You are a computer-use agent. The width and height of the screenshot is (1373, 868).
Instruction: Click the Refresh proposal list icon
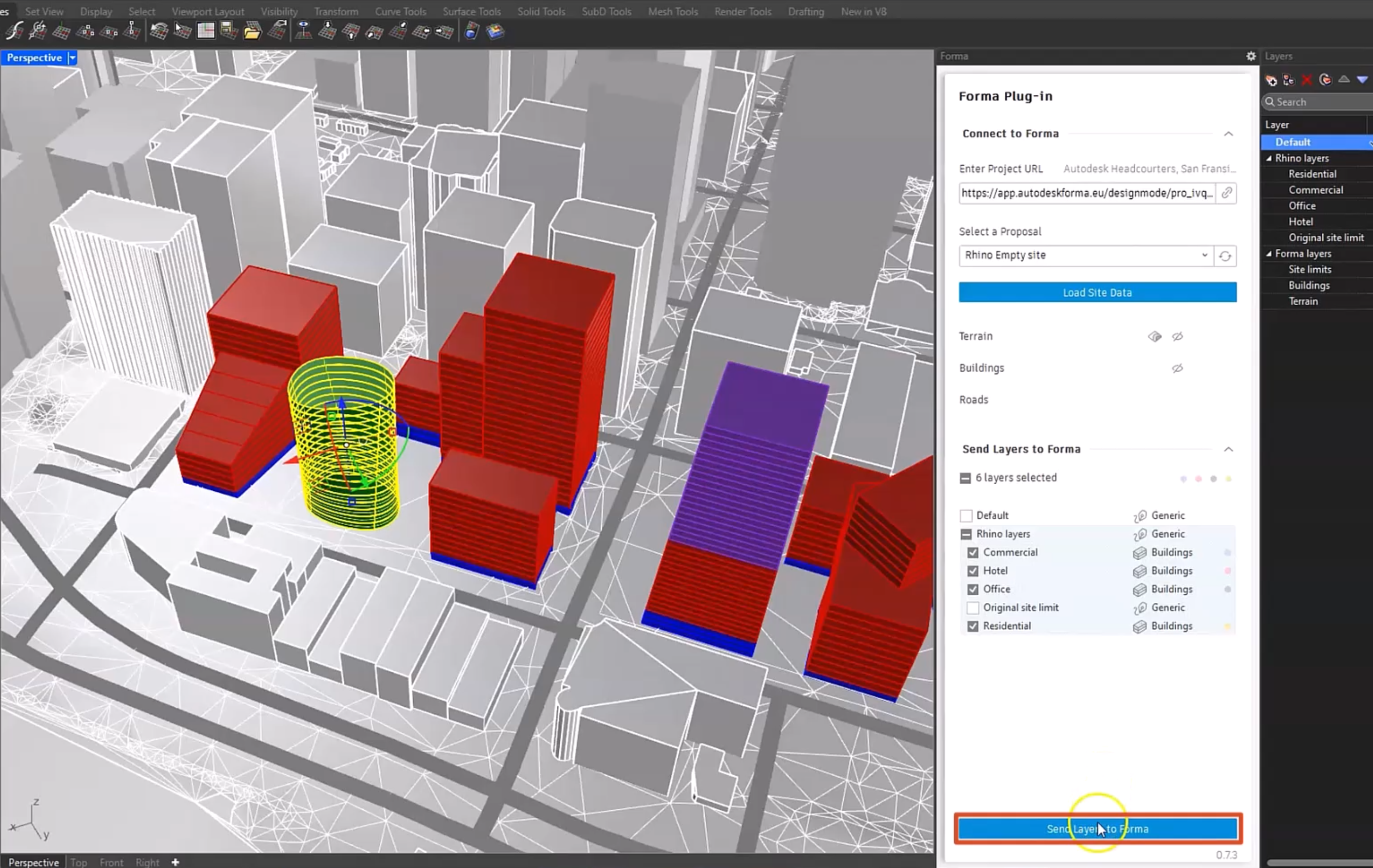[1225, 254]
